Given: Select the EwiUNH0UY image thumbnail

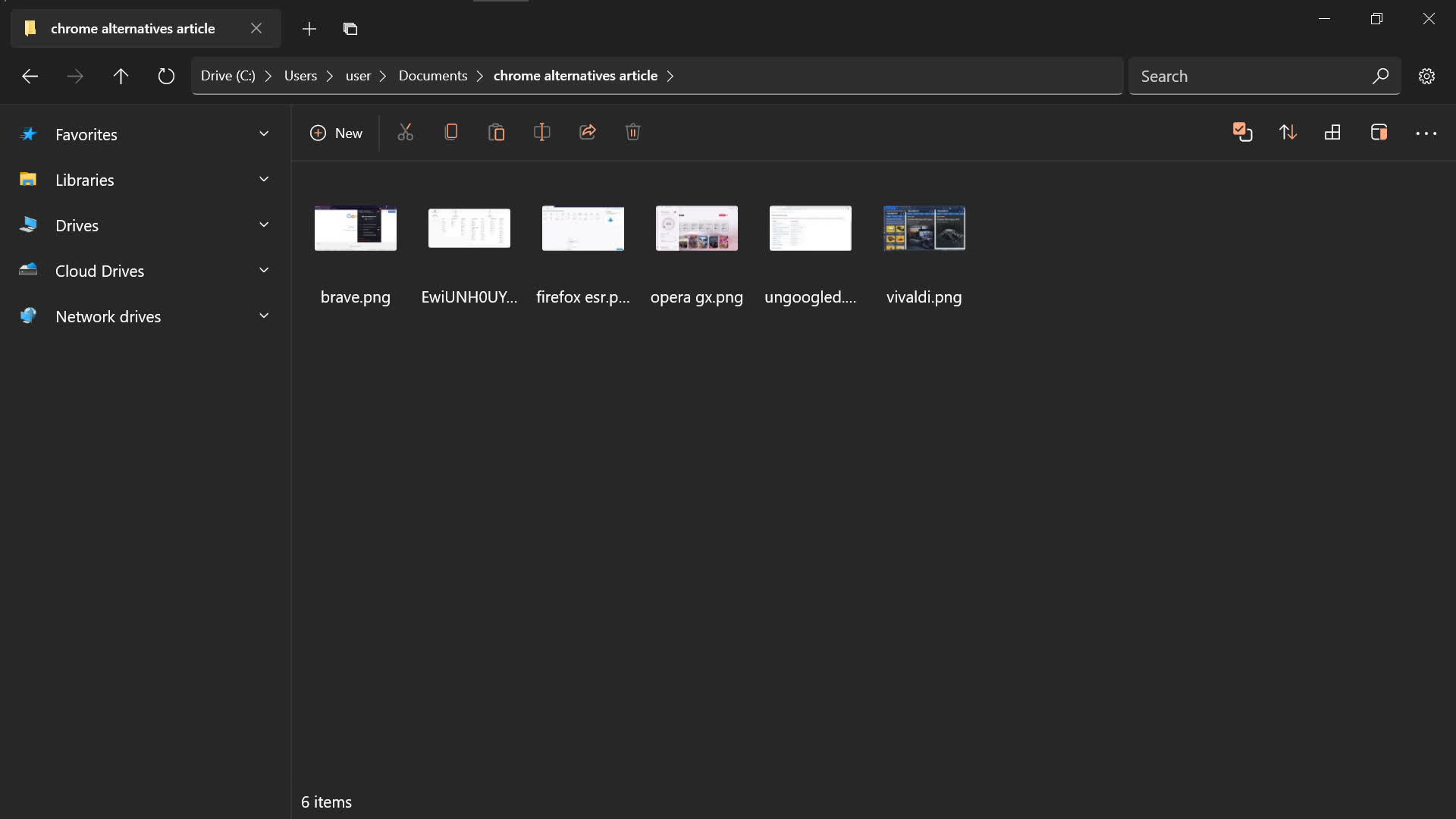Looking at the screenshot, I should point(469,228).
